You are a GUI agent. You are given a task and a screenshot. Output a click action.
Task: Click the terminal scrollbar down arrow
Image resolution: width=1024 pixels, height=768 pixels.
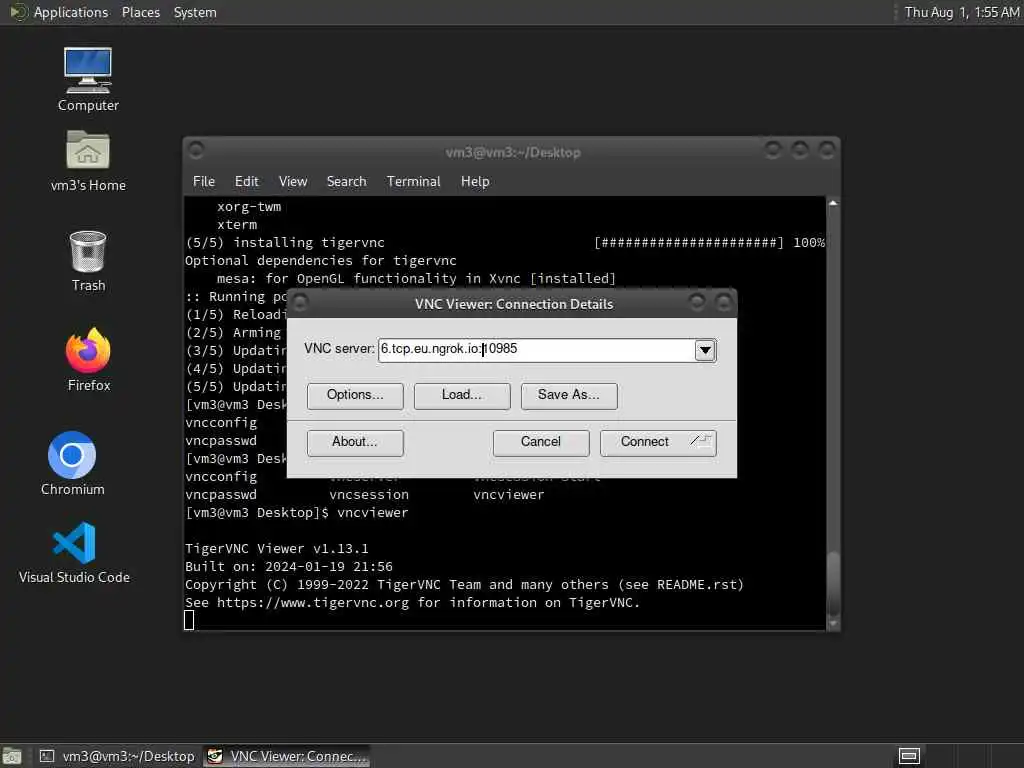[833, 624]
